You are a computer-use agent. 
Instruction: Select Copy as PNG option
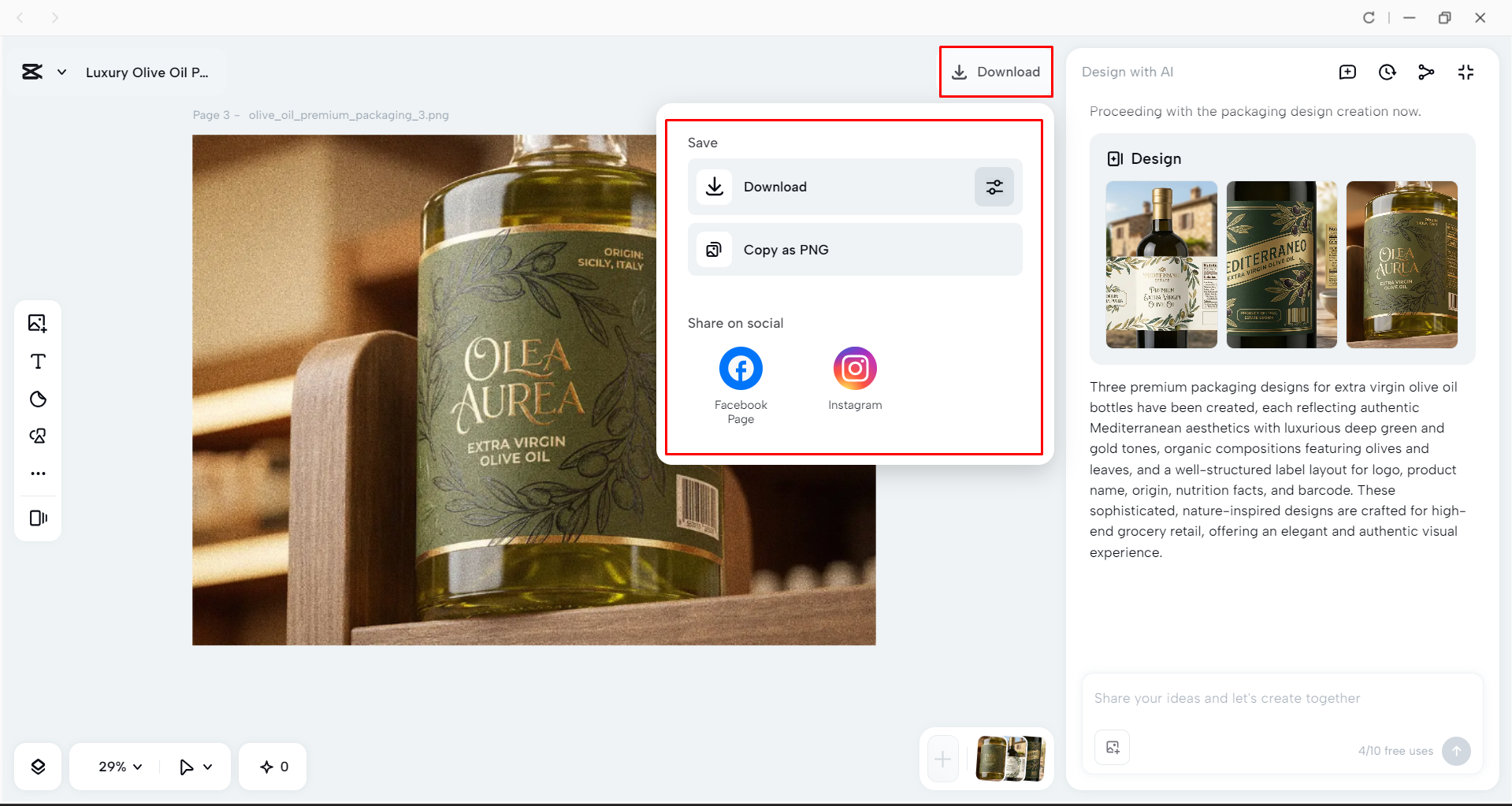point(855,250)
